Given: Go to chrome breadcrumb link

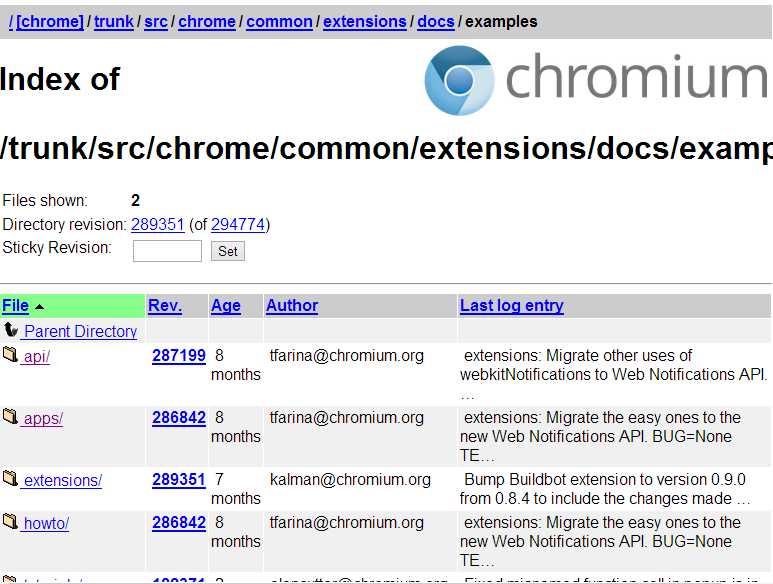Looking at the screenshot, I should pyautogui.click(x=207, y=22).
